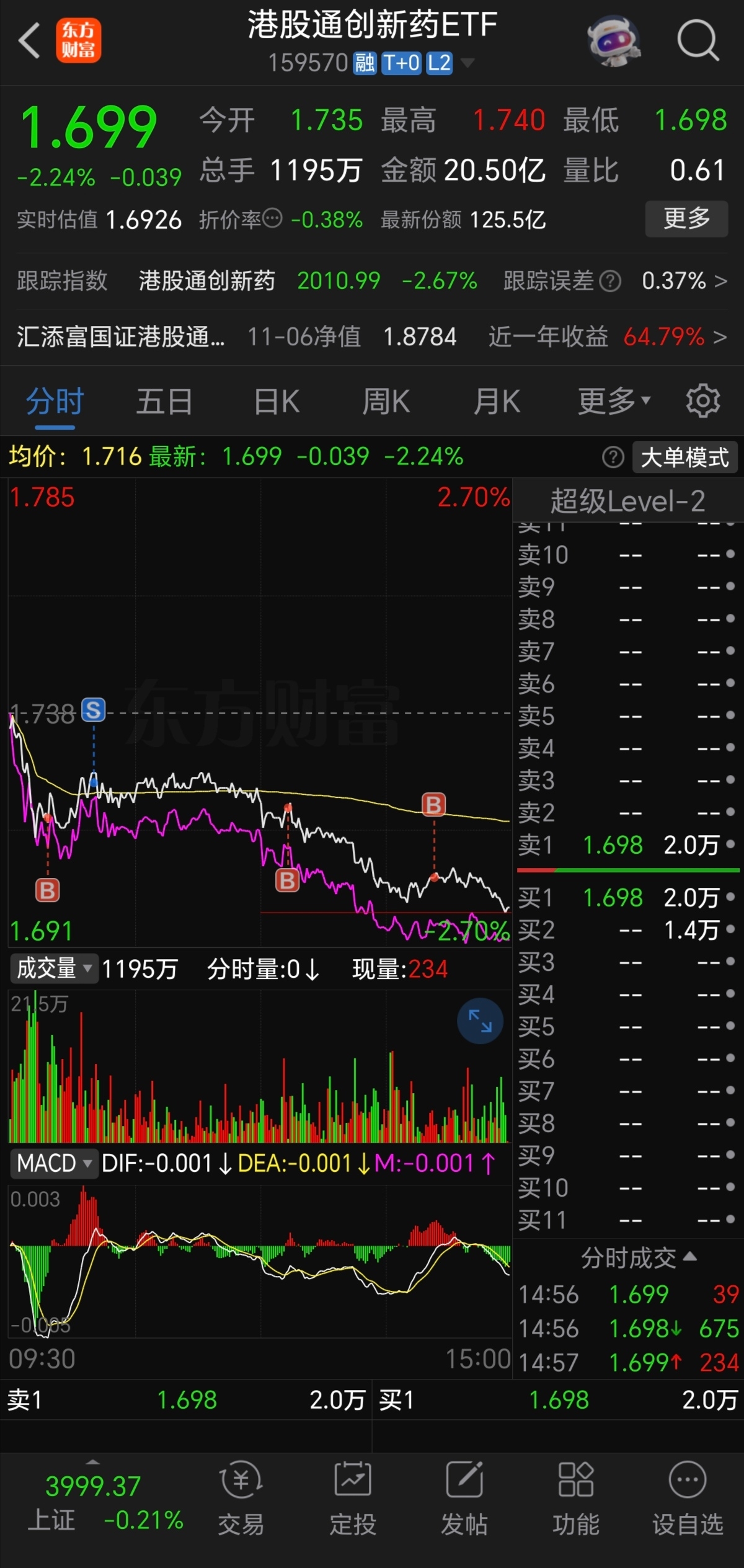Viewport: 744px width, 1568px height.
Task: Switch to the 月K tab
Action: click(496, 402)
